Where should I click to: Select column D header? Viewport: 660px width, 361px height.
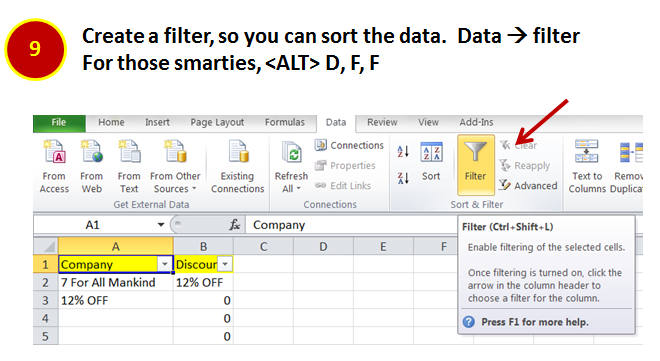[x=323, y=246]
